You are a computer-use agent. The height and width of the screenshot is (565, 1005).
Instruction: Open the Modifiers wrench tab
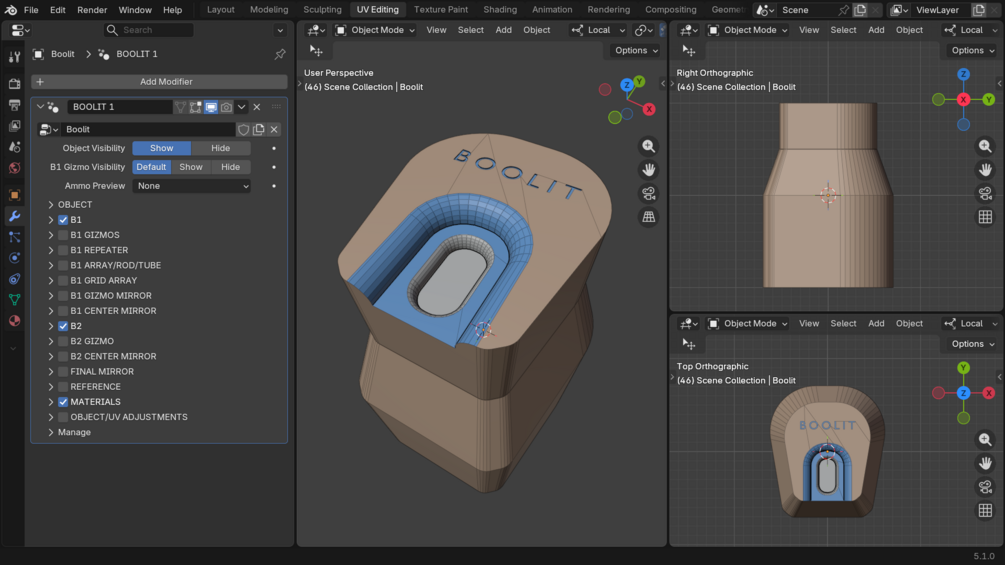[x=14, y=216]
